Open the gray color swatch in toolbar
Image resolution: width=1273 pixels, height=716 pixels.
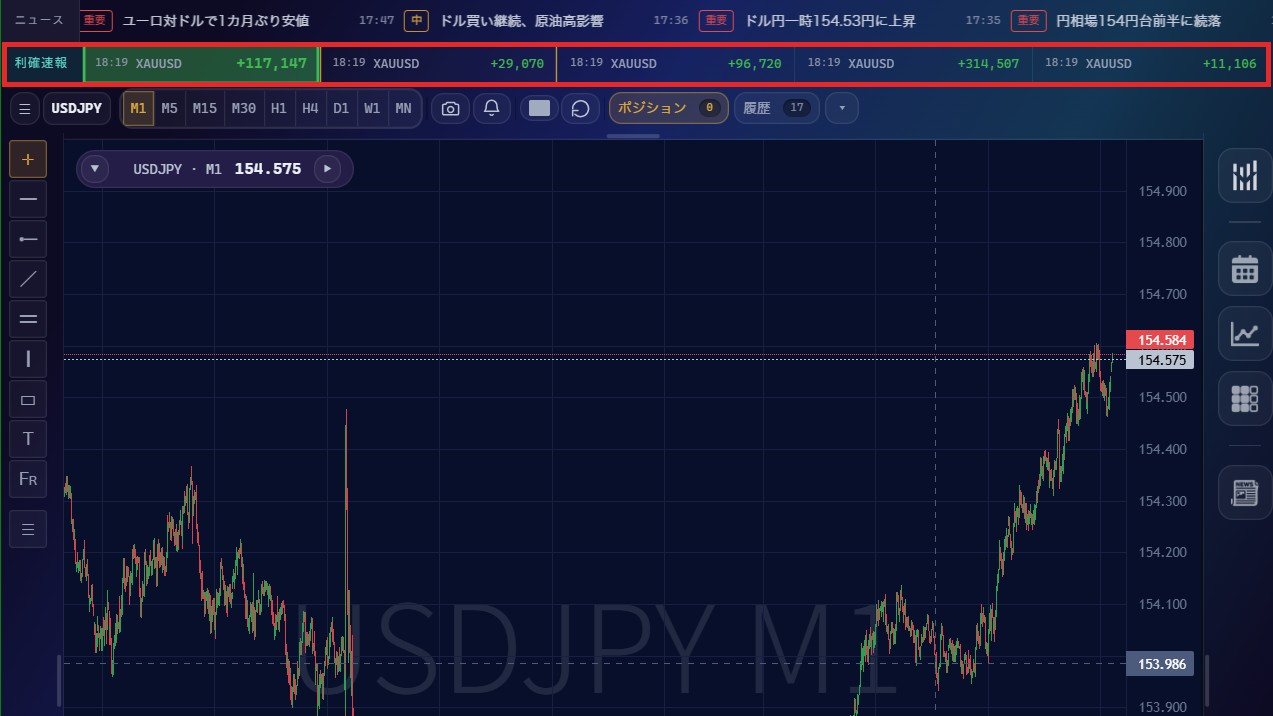click(x=539, y=108)
